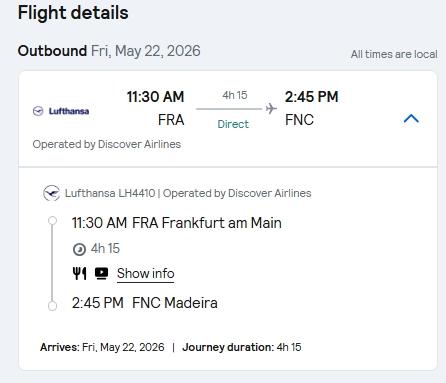Click the meal service fork-knife icon

[x=79, y=273]
